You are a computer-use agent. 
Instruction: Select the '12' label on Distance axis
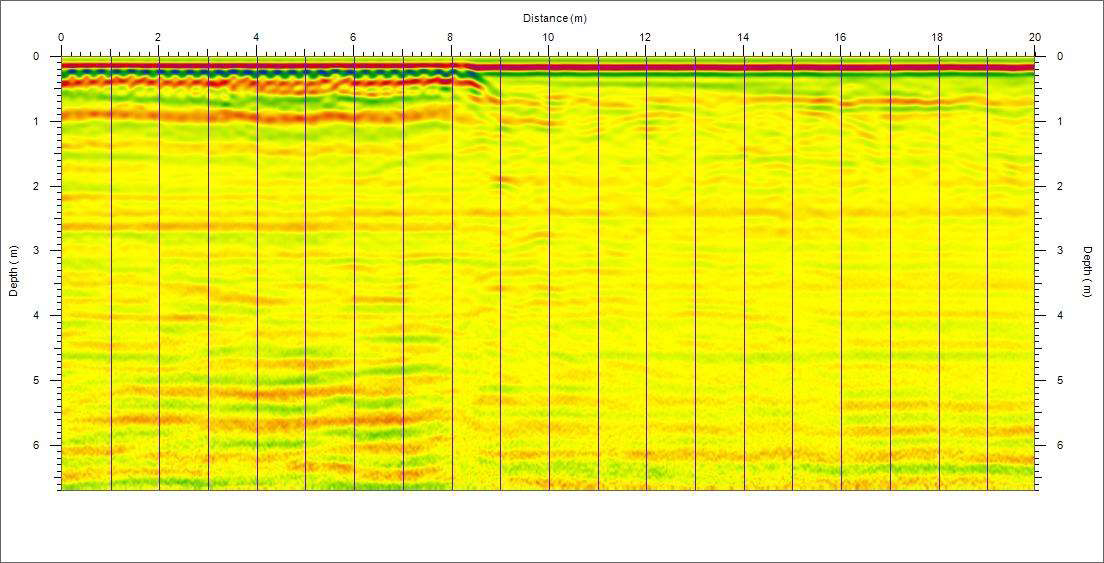coord(645,37)
